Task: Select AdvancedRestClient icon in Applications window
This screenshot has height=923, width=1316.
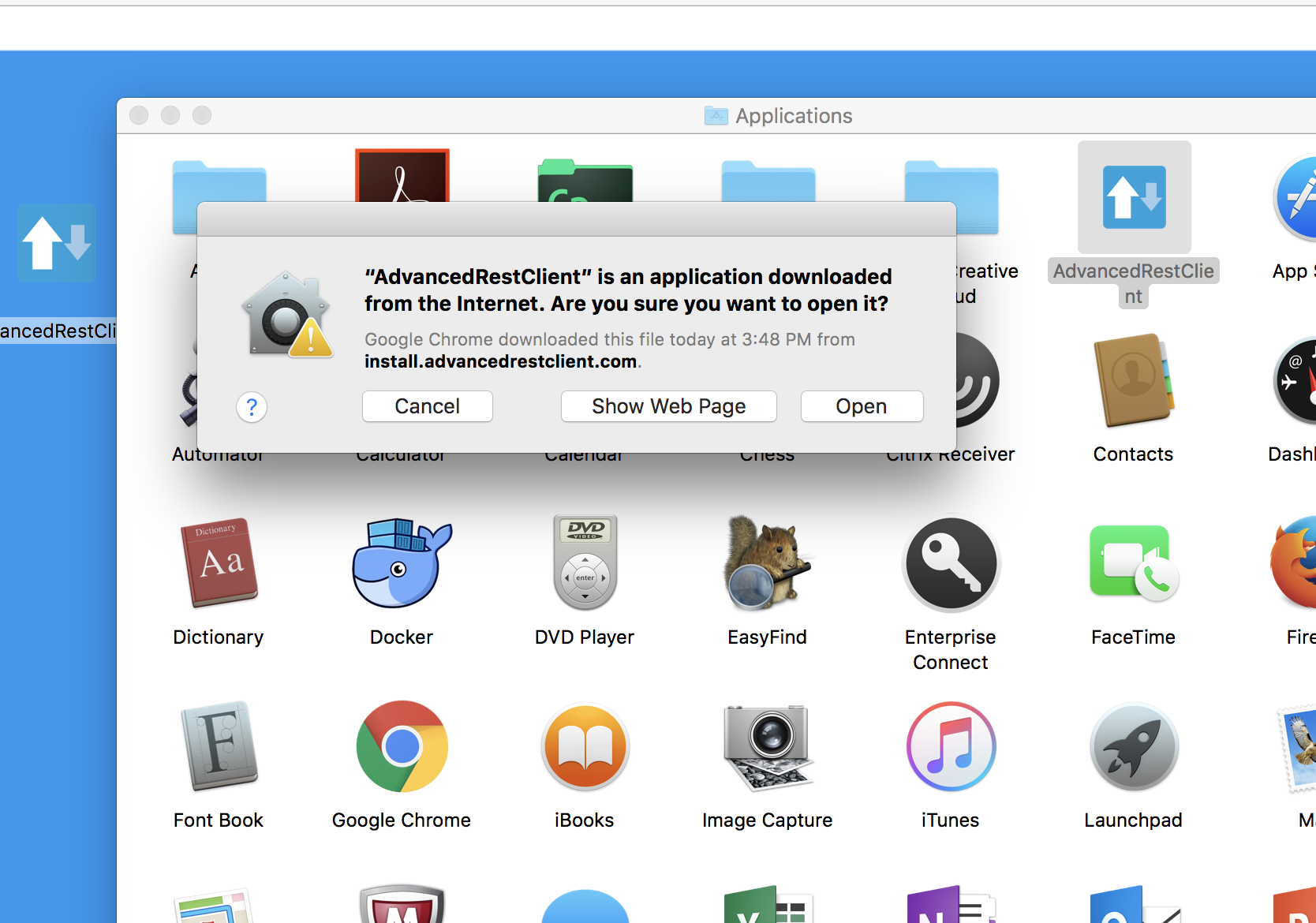Action: tap(1134, 197)
